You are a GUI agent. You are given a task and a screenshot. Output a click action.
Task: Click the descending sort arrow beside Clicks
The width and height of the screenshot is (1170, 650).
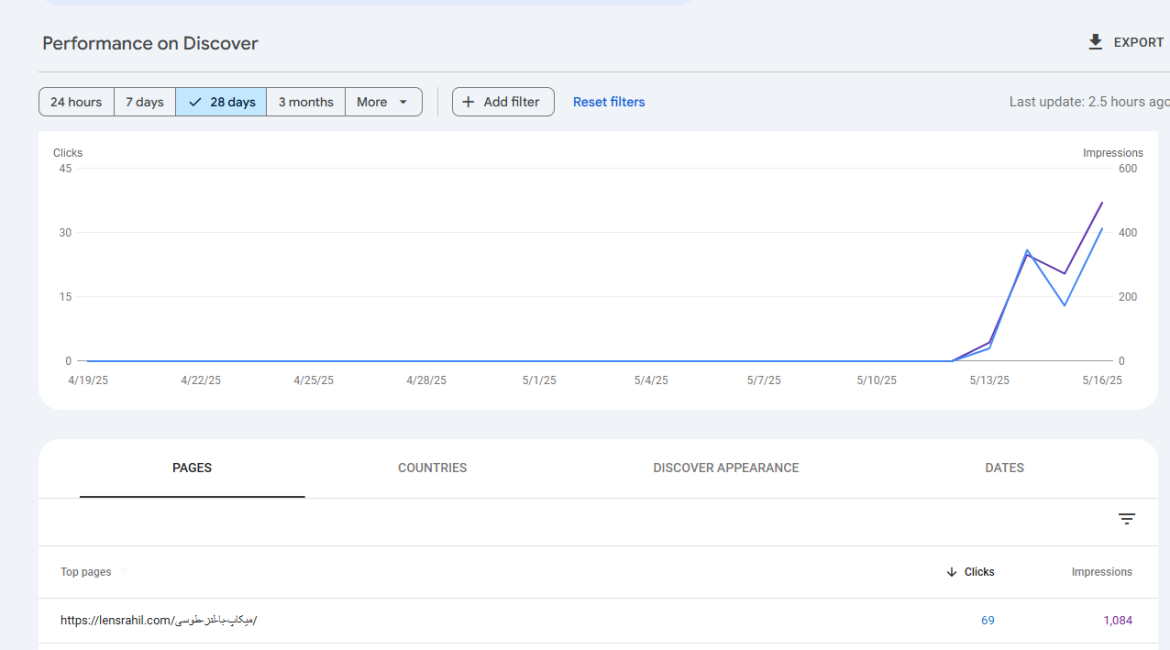click(x=951, y=572)
